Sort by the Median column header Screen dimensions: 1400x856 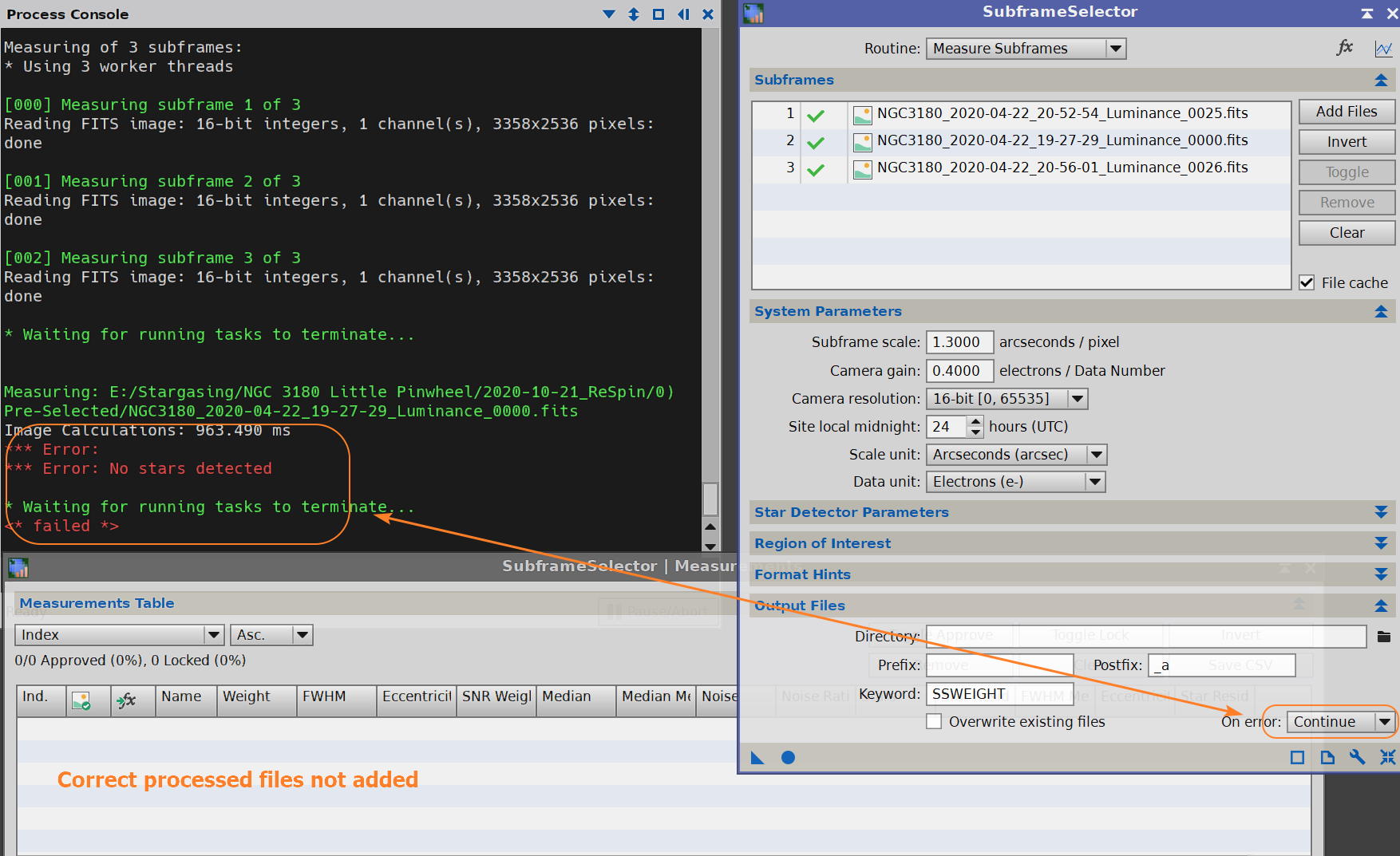coord(575,700)
